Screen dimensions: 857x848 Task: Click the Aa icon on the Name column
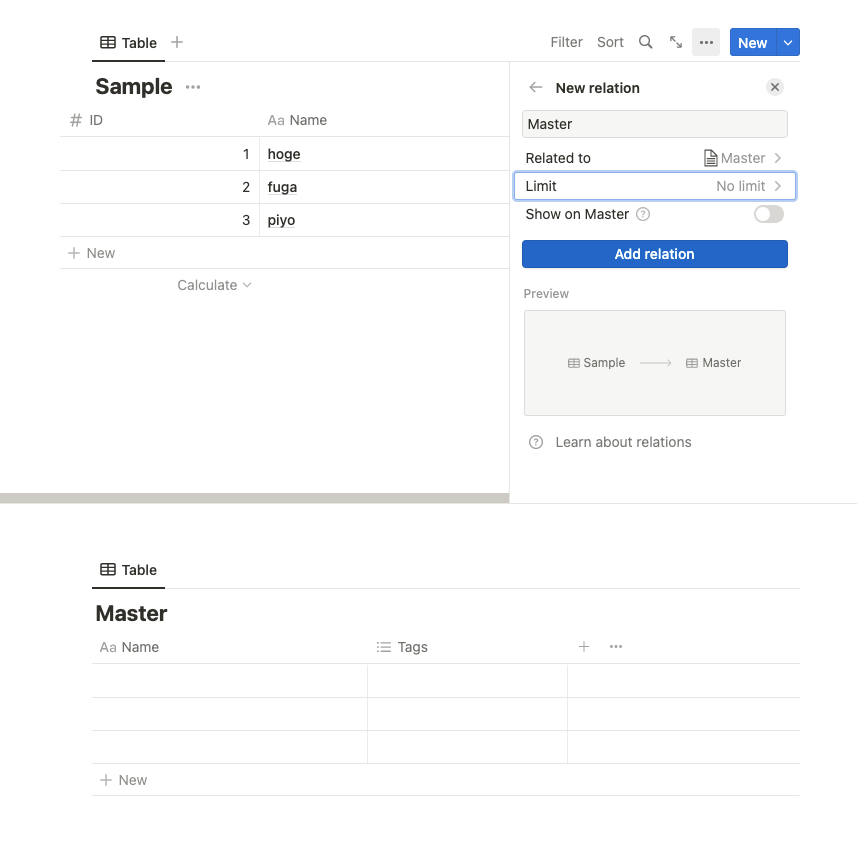[x=276, y=120]
